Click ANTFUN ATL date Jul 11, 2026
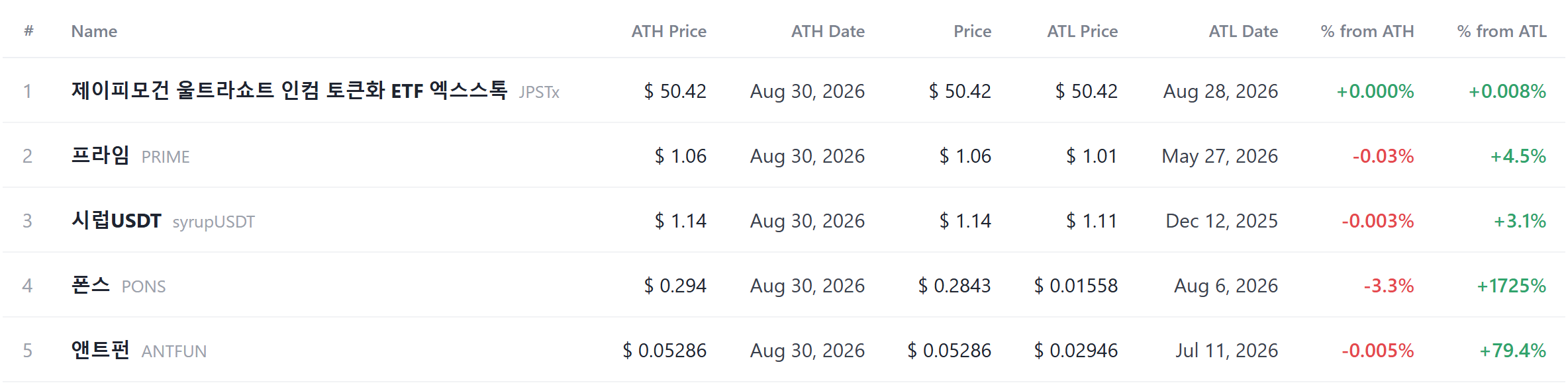Image resolution: width=1568 pixels, height=385 pixels. click(1226, 351)
